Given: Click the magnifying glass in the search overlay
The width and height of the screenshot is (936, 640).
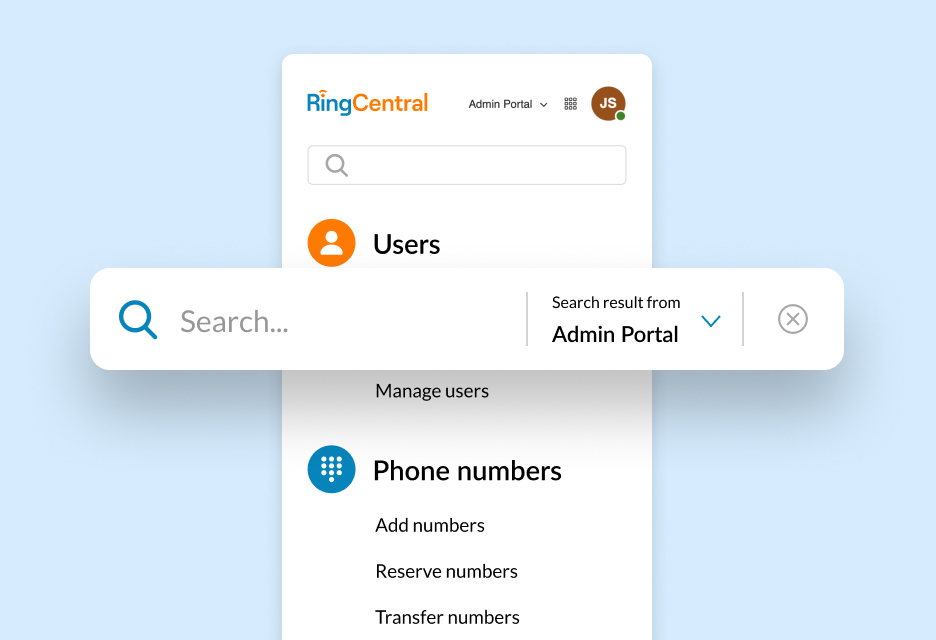Looking at the screenshot, I should coord(137,319).
